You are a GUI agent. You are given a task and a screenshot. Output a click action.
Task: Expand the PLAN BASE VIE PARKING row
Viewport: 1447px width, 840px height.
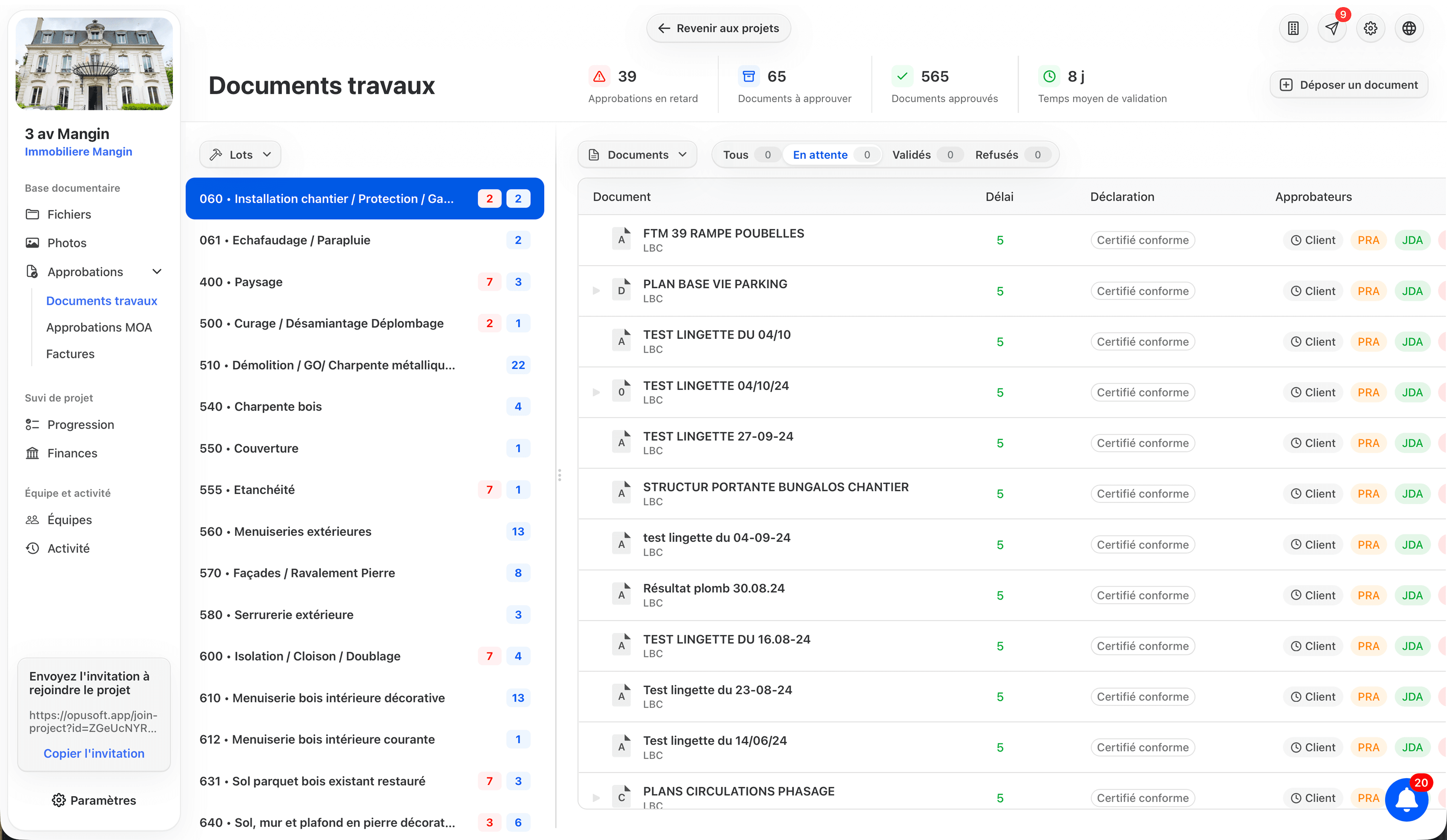[596, 291]
